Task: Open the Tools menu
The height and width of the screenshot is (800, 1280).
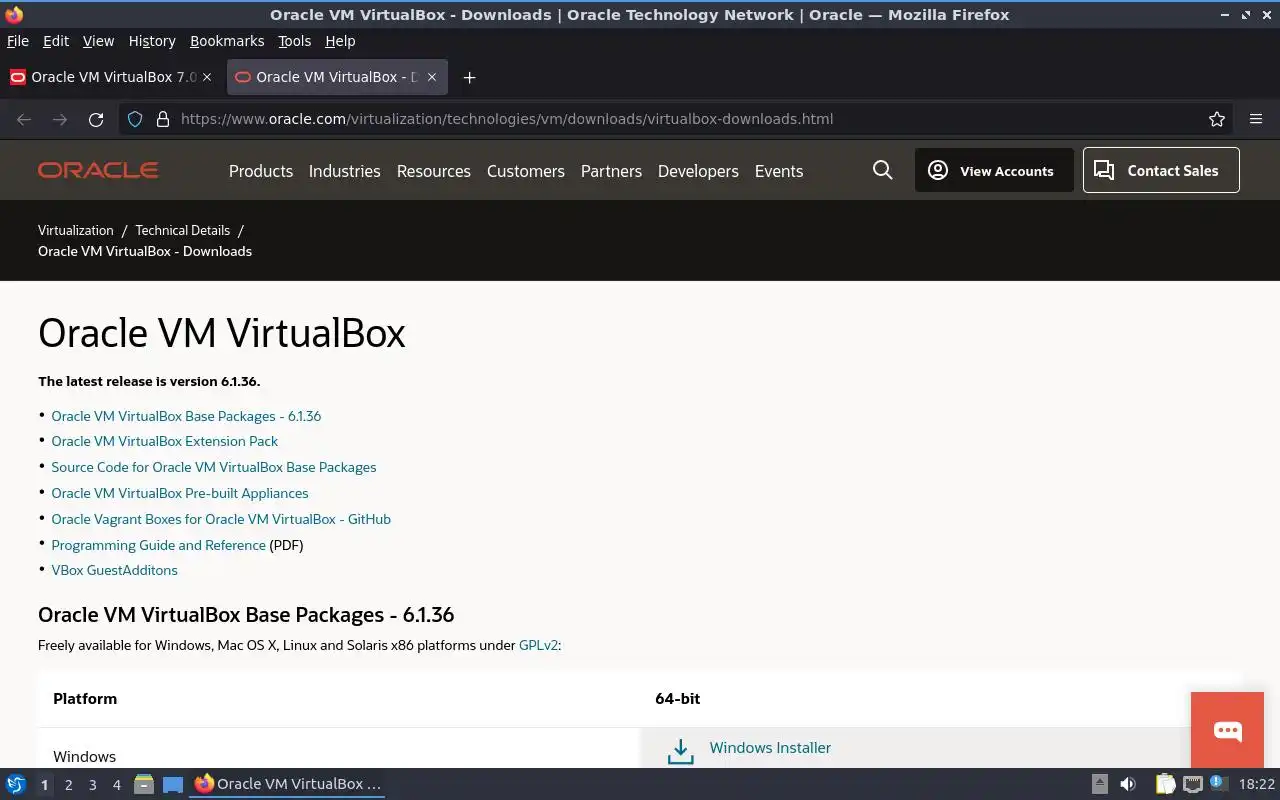Action: [294, 41]
